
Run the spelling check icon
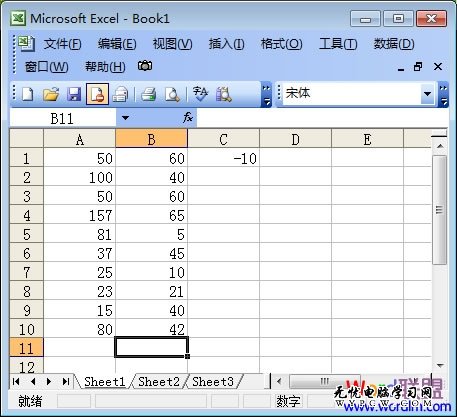pyautogui.click(x=200, y=94)
